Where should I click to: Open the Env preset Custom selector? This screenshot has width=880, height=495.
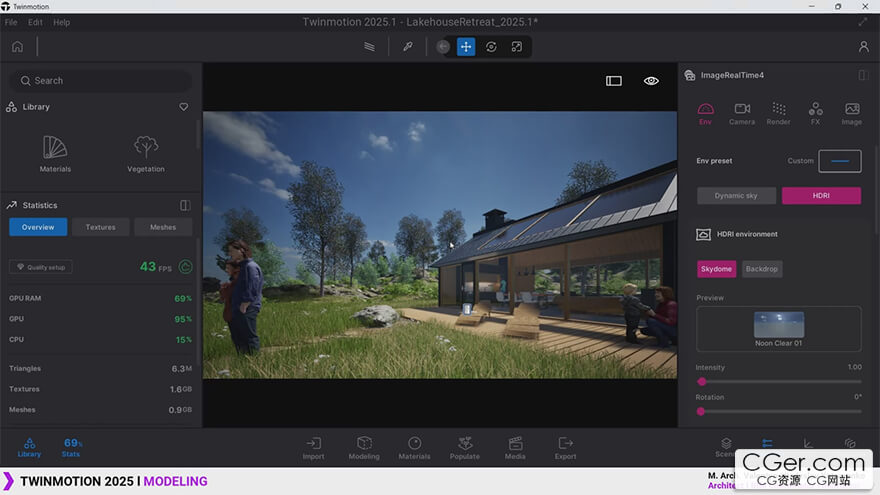(839, 161)
